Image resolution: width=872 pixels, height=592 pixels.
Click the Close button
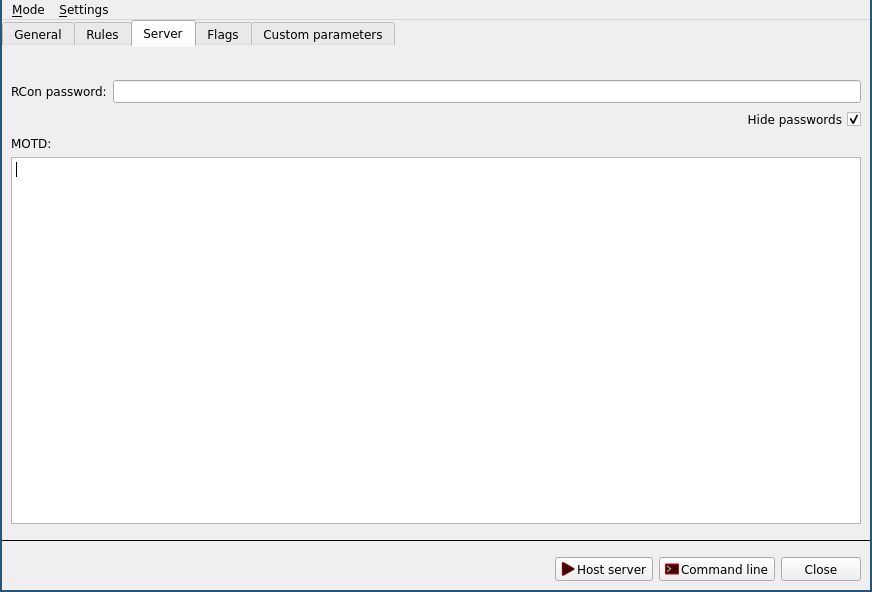coord(820,569)
